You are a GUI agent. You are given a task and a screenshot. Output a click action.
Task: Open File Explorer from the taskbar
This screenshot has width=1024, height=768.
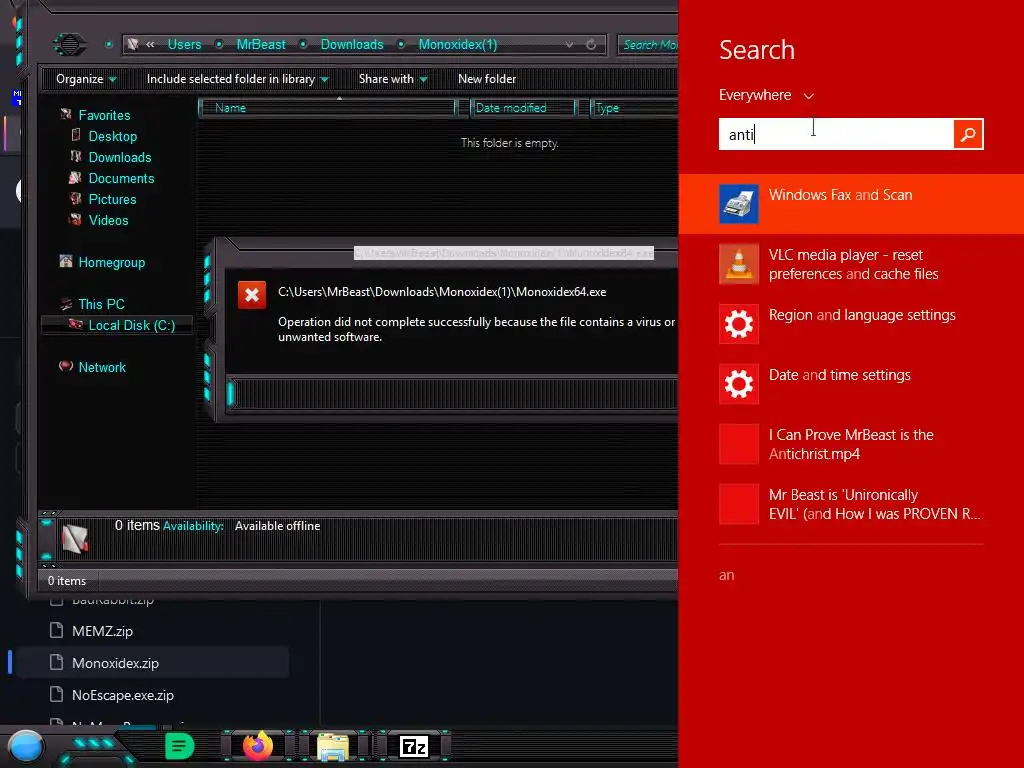pos(333,746)
